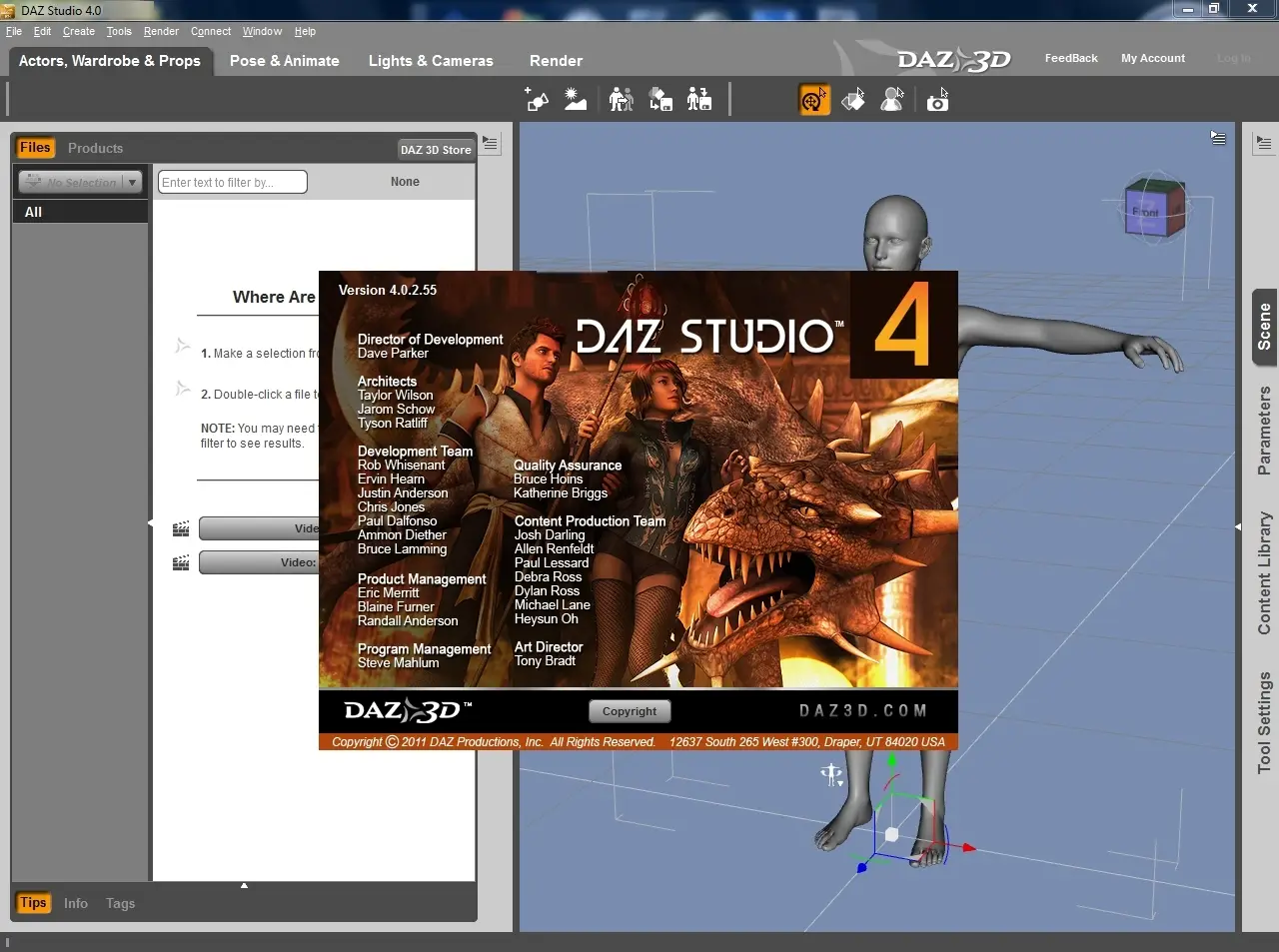Open the viewport options menu icon
The width and height of the screenshot is (1279, 952).
tap(1218, 138)
